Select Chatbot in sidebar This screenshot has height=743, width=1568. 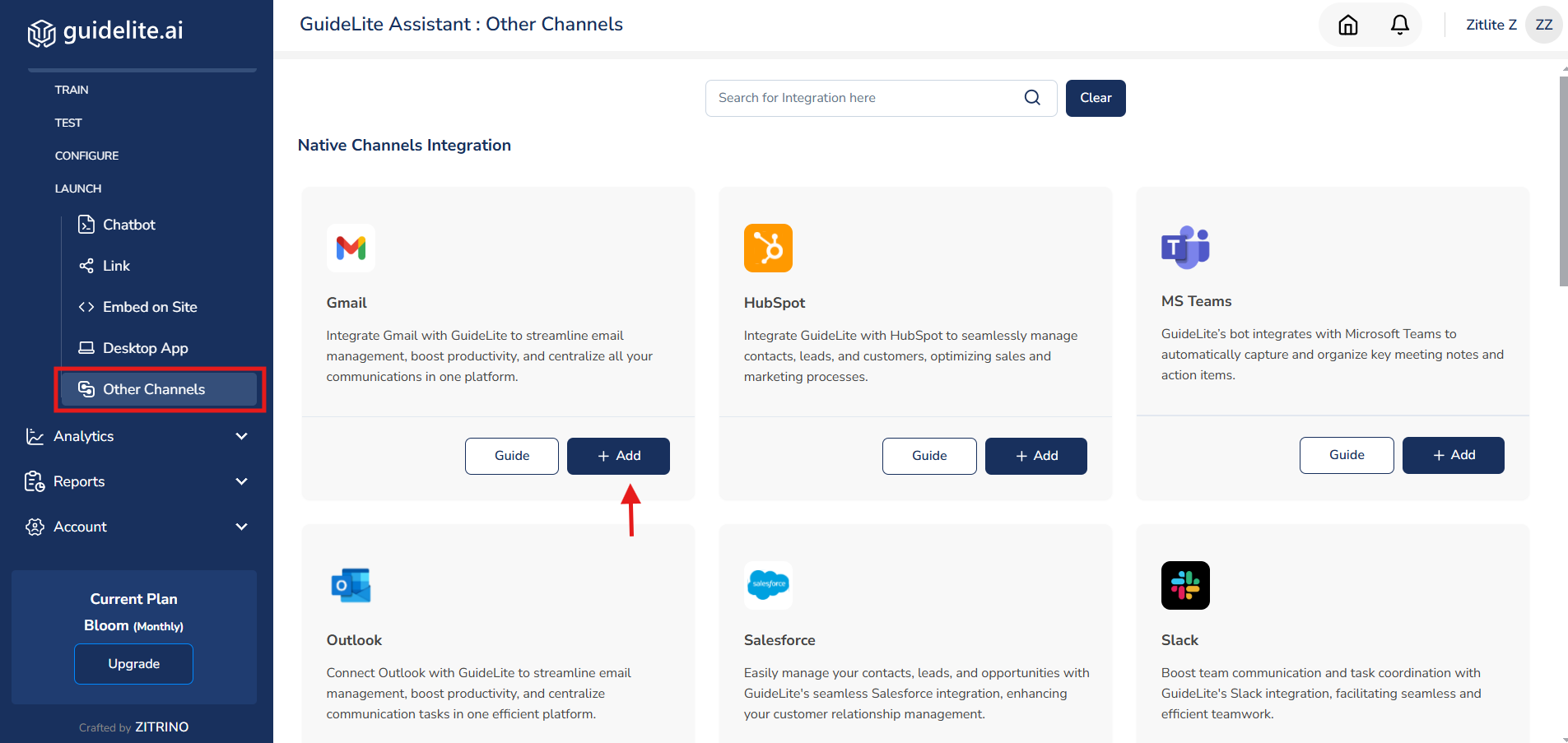tap(129, 225)
